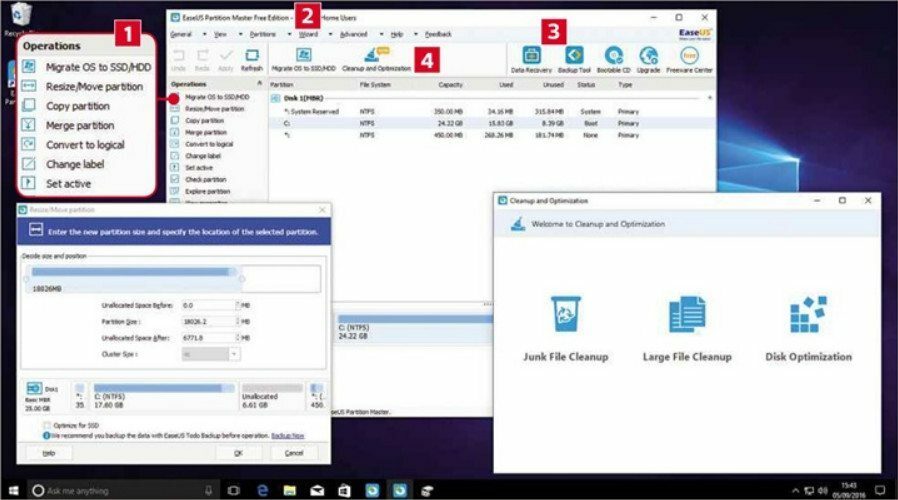898x500 pixels.
Task: Click the Apply checkmark toolbar icon
Action: click(226, 56)
